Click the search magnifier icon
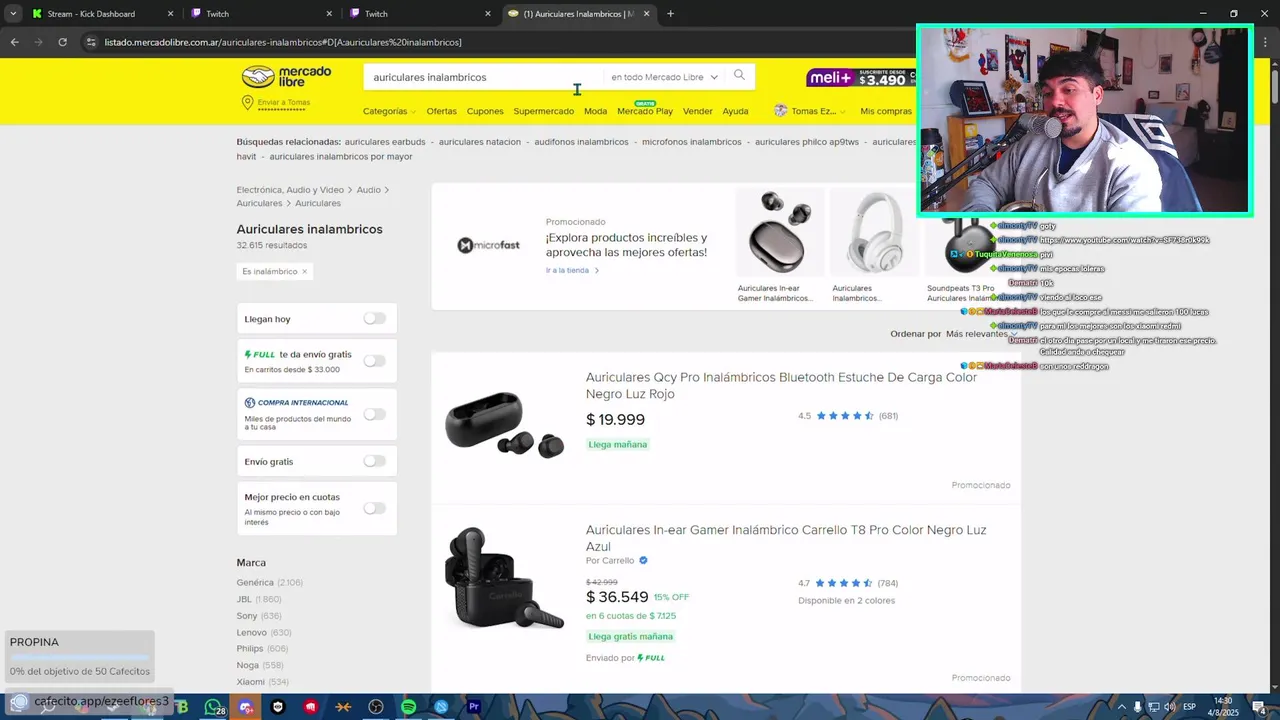Screen dimensions: 1280x720 (739, 76)
